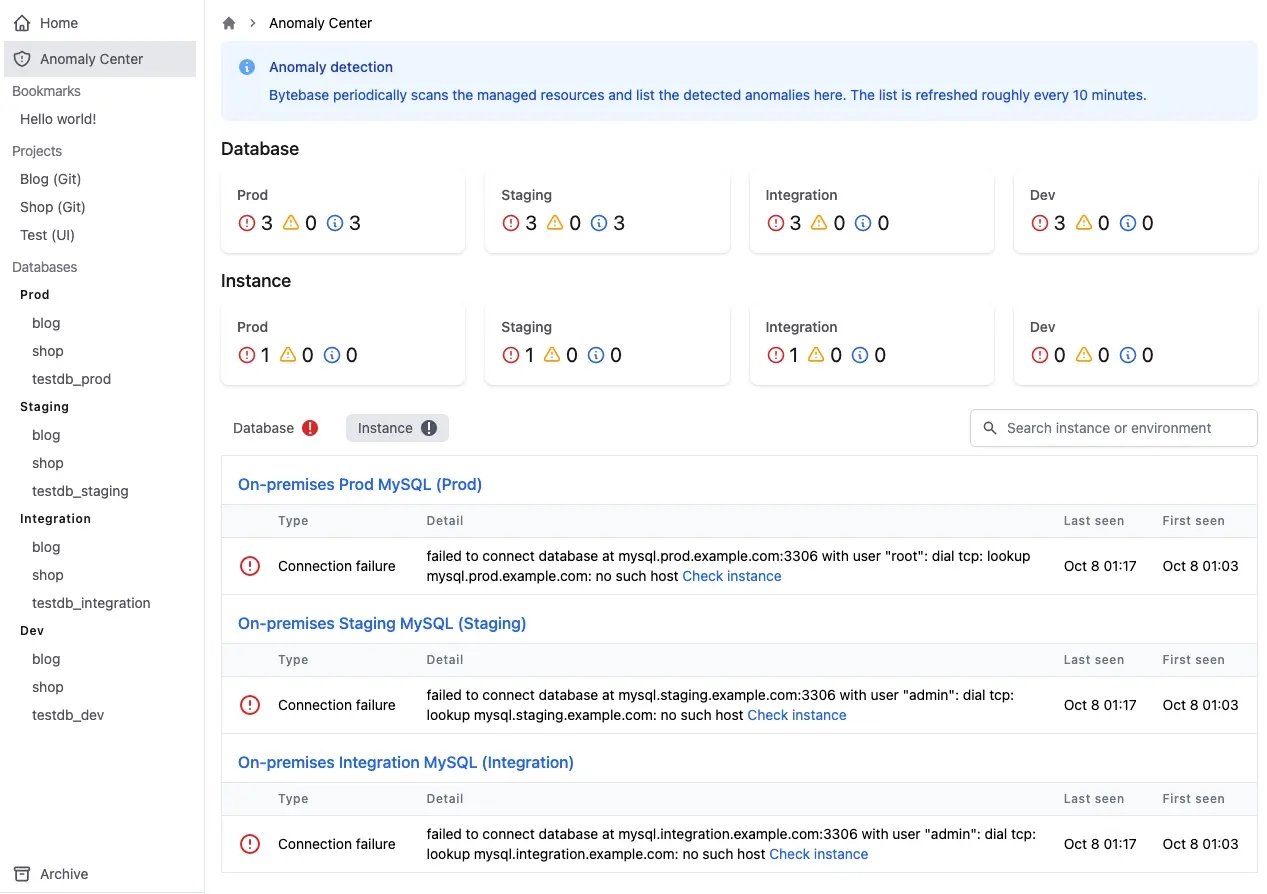Select testdb_staging database in the sidebar
This screenshot has height=894, width=1267.
pos(80,491)
